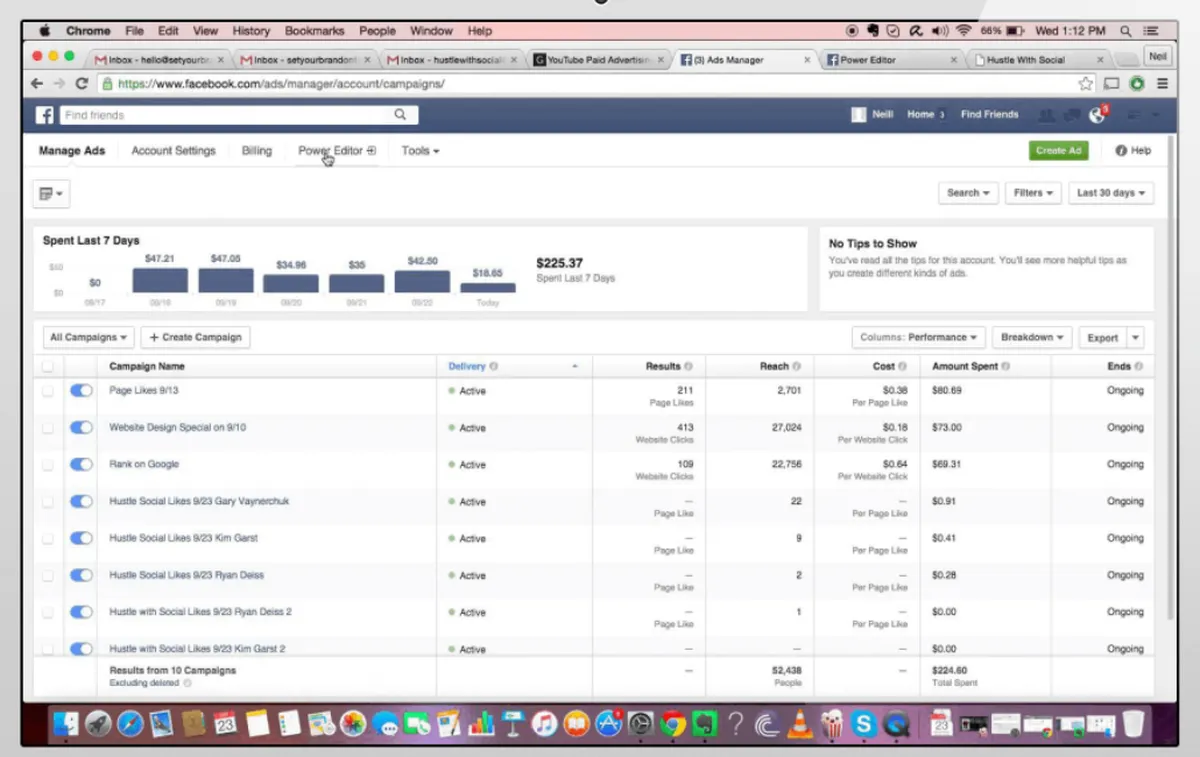Image resolution: width=1200 pixels, height=757 pixels.
Task: Click the 09/18 spend bar in chart
Action: coord(160,280)
